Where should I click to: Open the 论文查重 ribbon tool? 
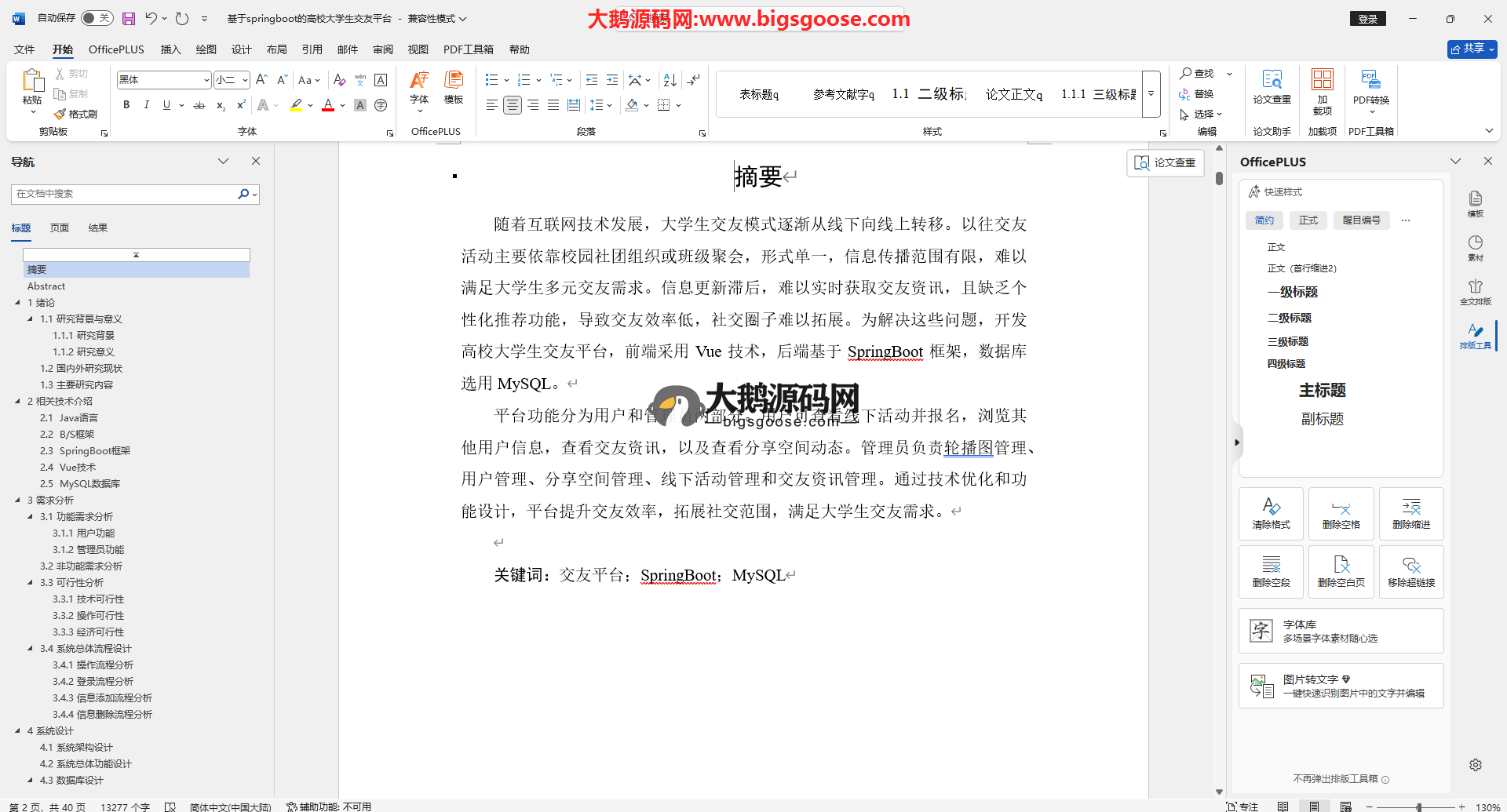(1272, 86)
